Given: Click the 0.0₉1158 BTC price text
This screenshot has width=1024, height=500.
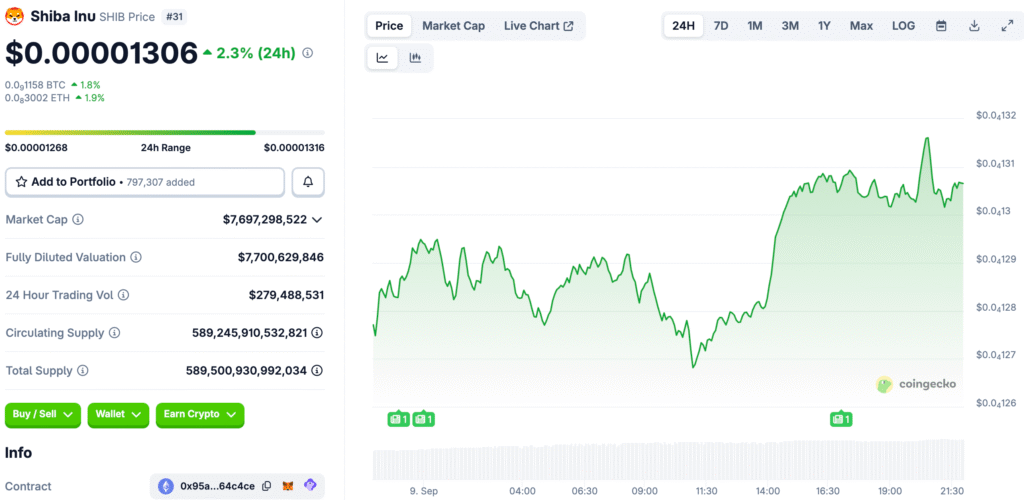Looking at the screenshot, I should coord(35,85).
